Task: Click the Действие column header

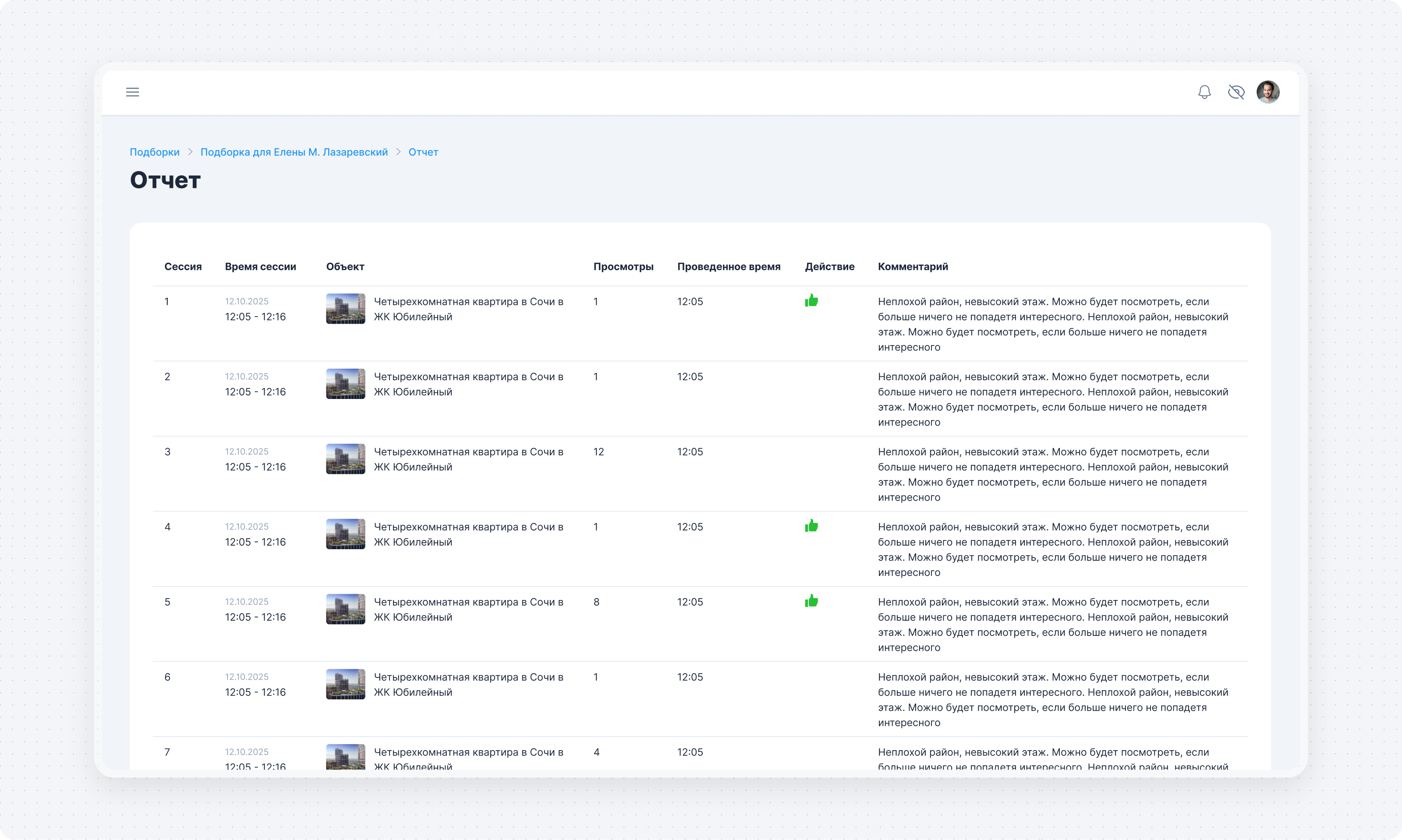Action: pyautogui.click(x=830, y=266)
